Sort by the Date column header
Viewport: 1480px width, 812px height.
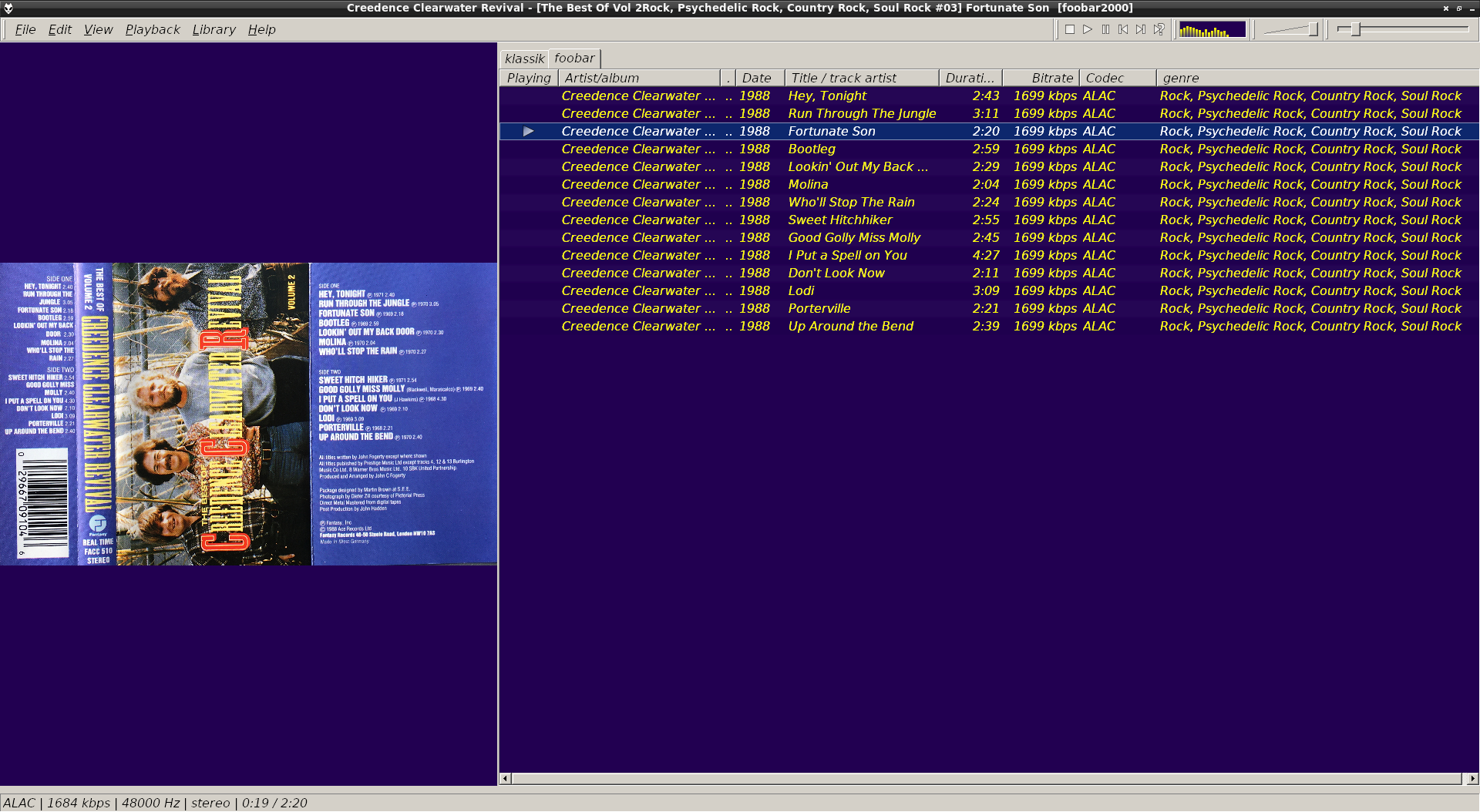click(760, 78)
